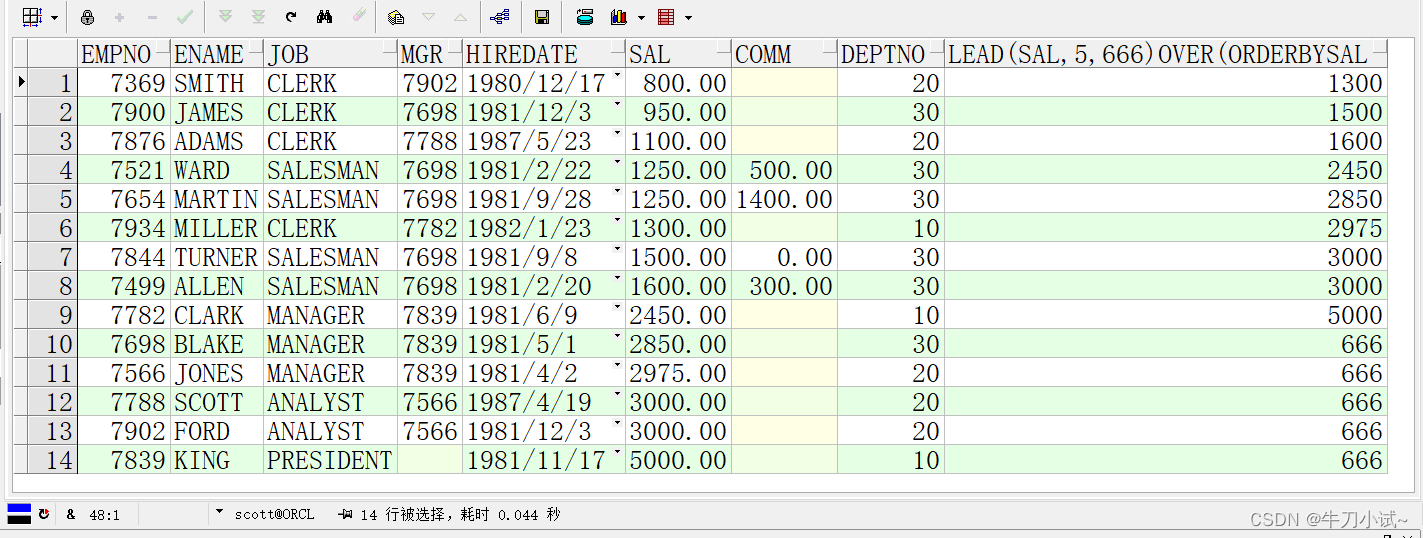This screenshot has height=538, width=1423.
Task: Click the PRESIDENT job cell
Action: coord(331,460)
